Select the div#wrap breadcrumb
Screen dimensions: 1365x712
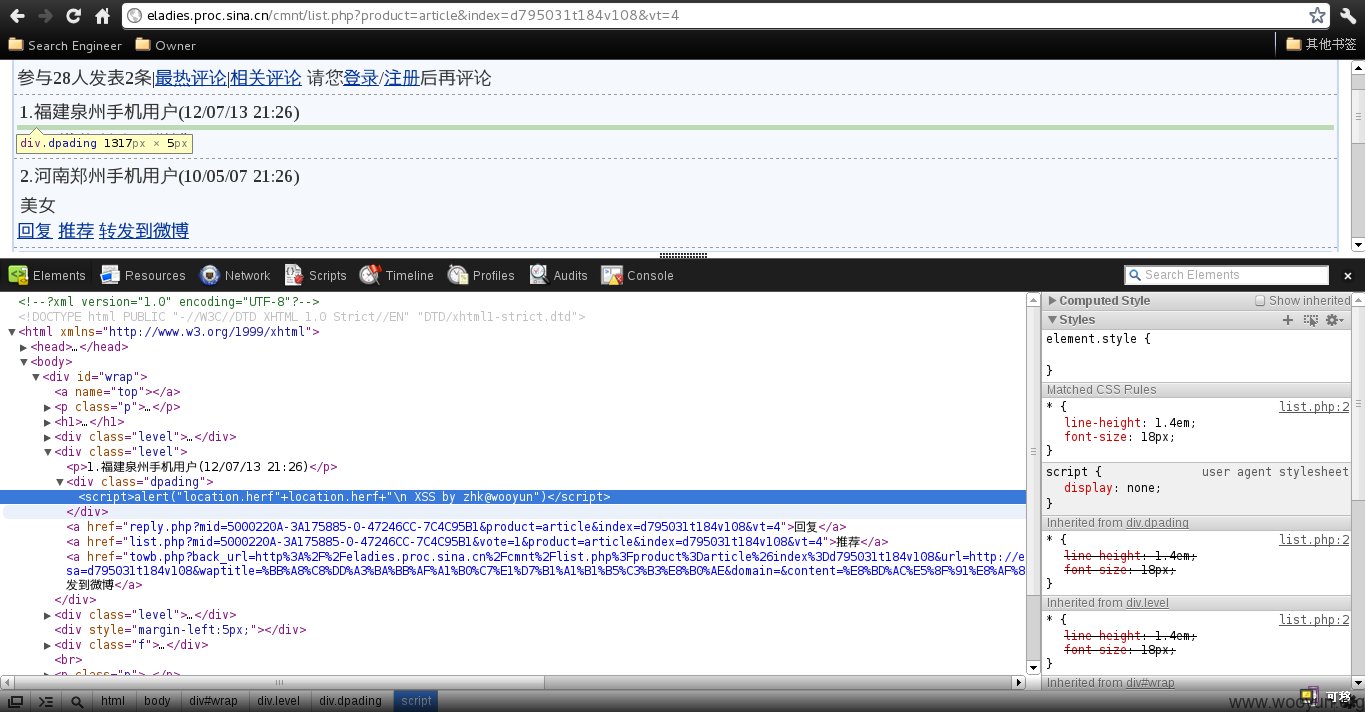coord(214,701)
